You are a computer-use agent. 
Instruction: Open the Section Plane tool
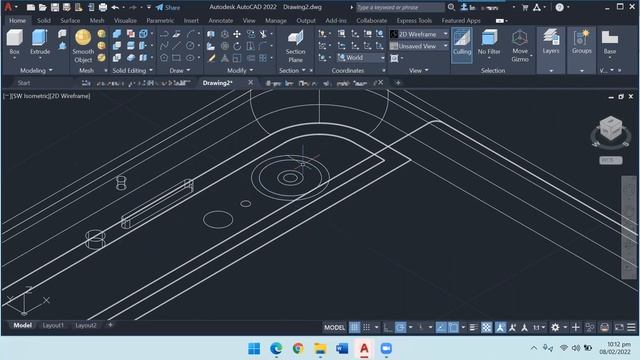point(295,46)
